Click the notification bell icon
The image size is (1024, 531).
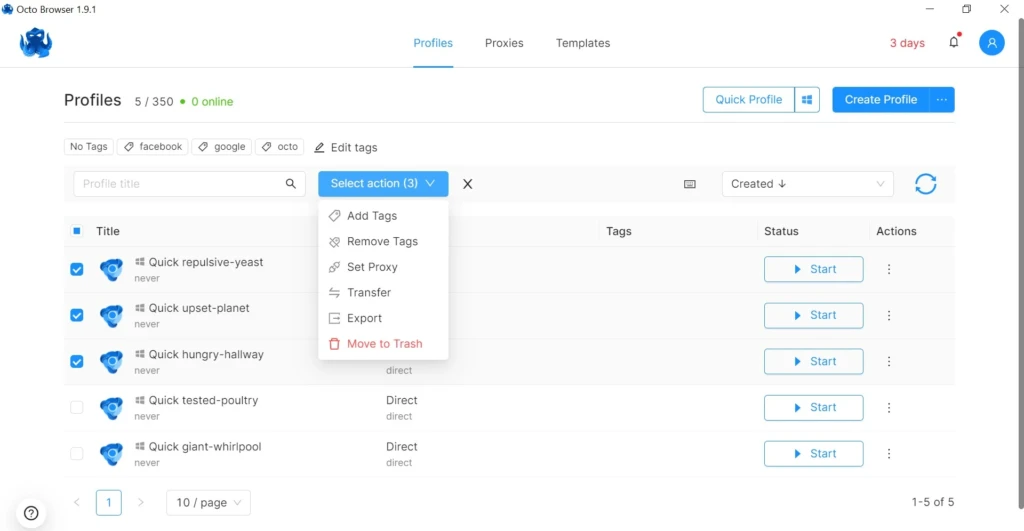click(953, 42)
